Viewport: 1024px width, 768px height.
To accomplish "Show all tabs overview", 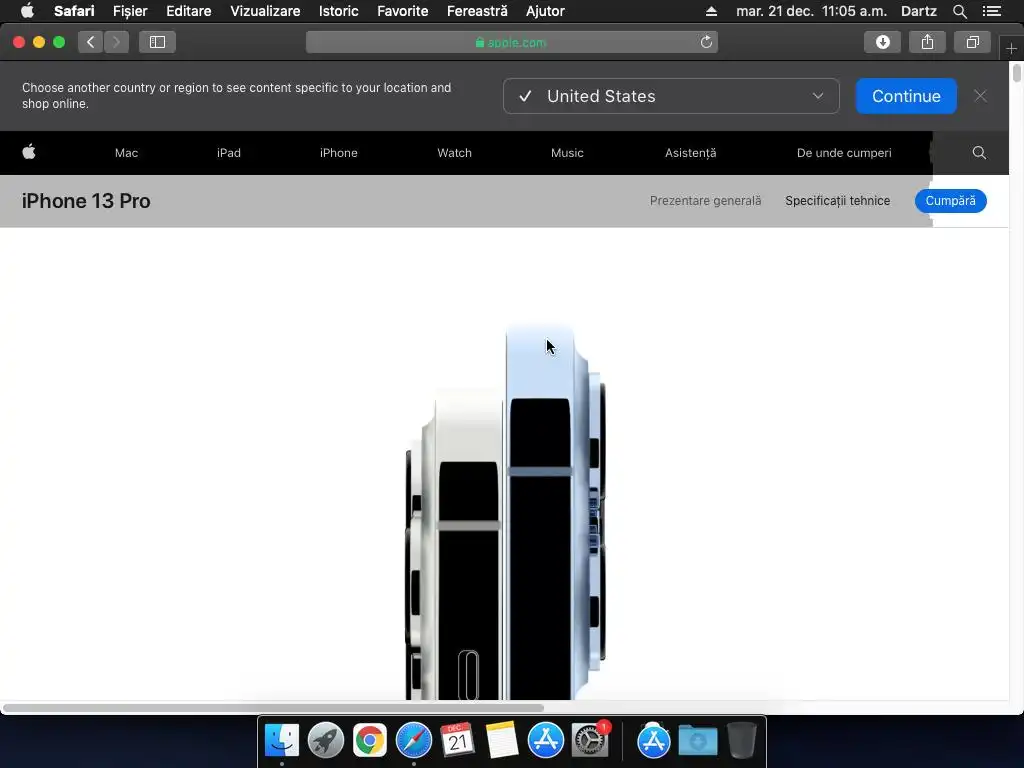I will [x=972, y=42].
